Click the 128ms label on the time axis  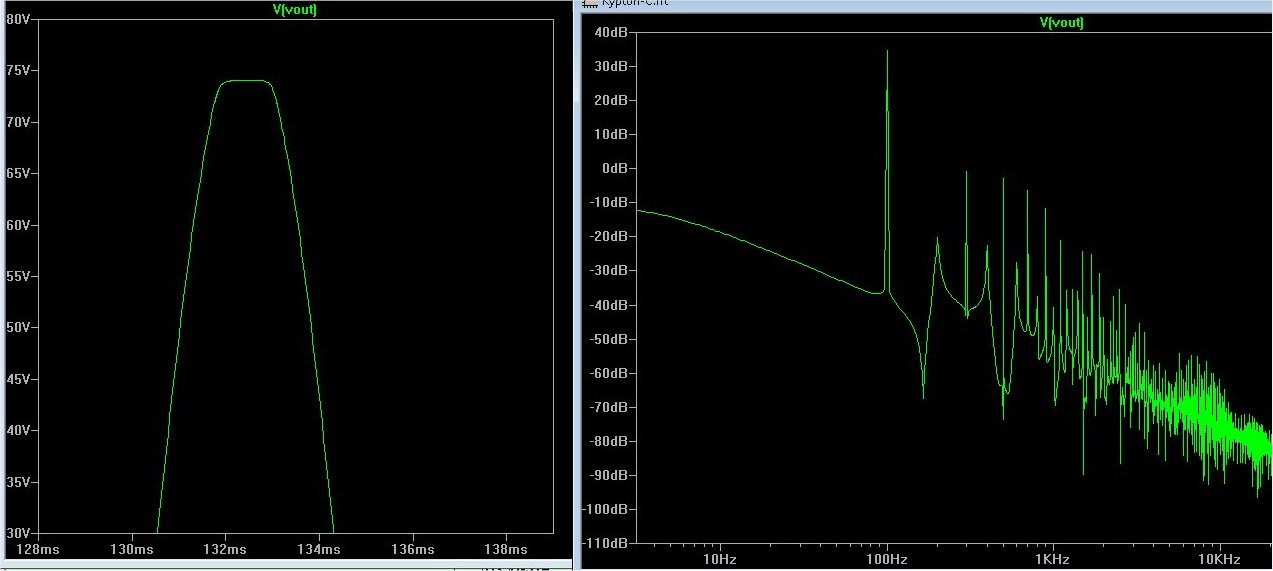coord(38,549)
